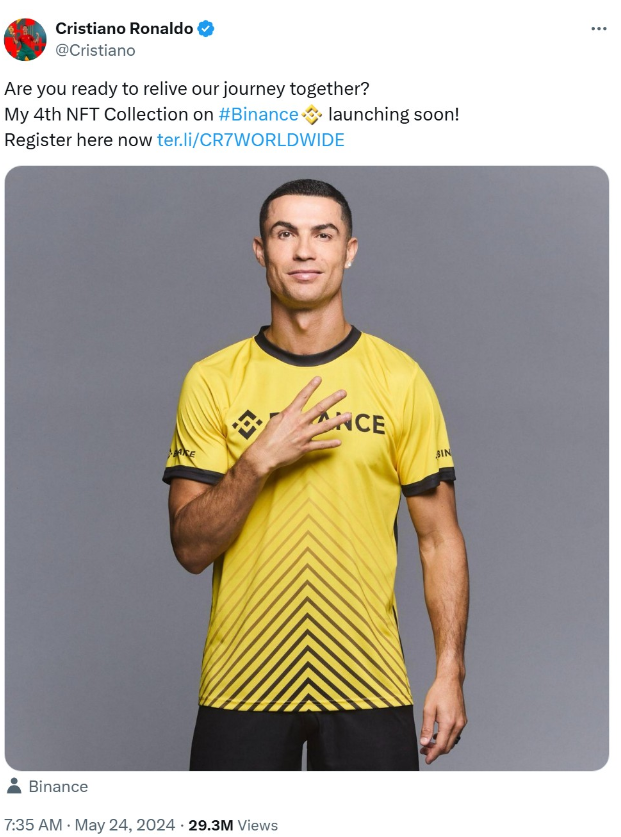Click the 29.3M view count
The height and width of the screenshot is (837, 621).
[x=210, y=825]
